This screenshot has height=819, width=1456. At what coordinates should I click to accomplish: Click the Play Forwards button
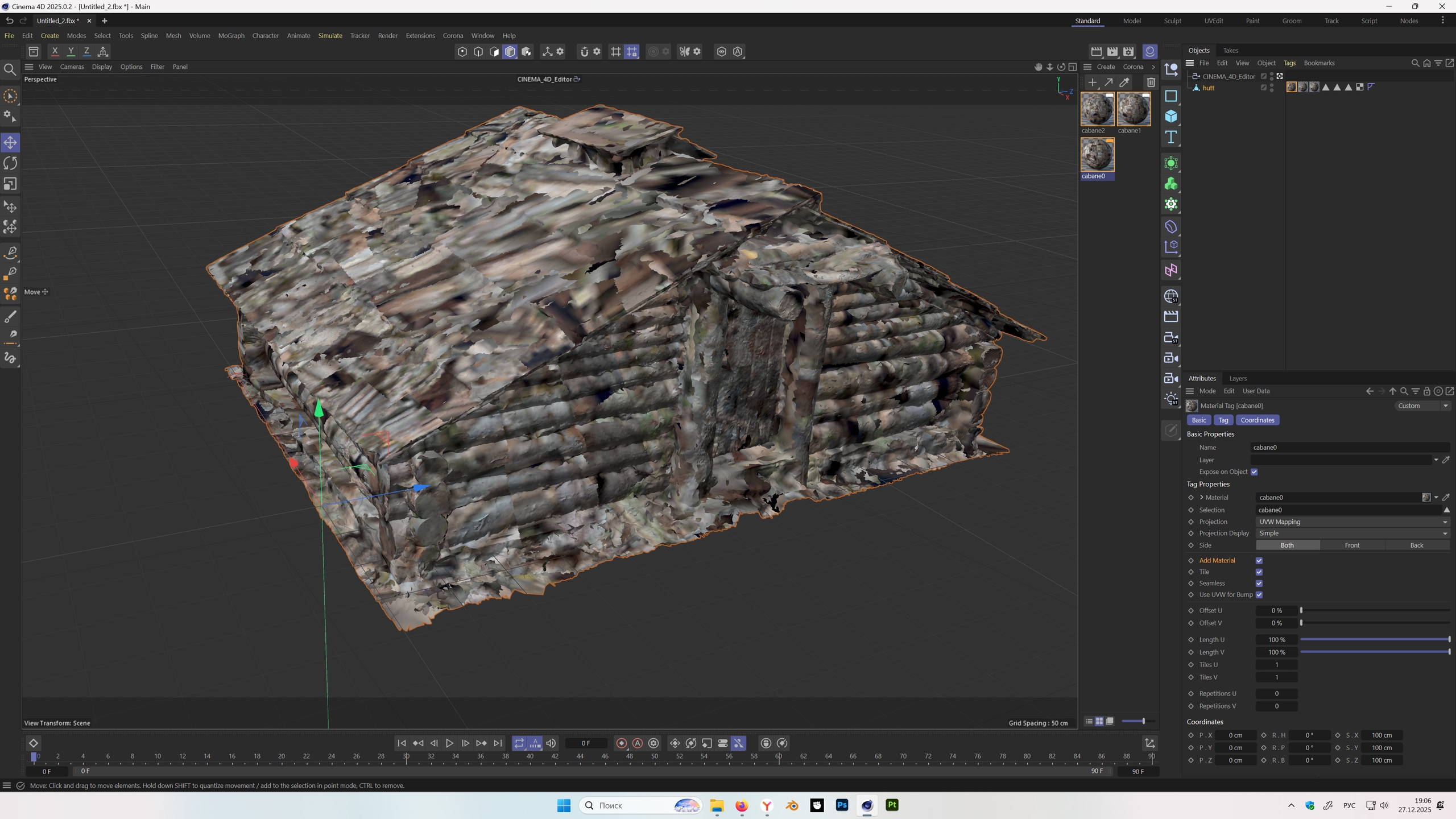point(449,743)
